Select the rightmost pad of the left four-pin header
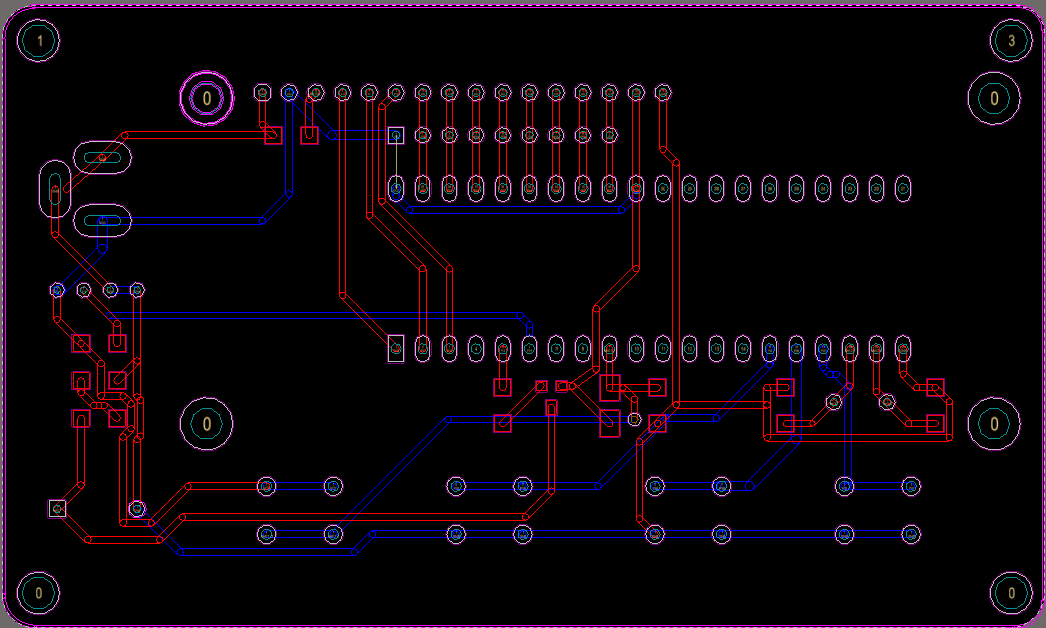 pyautogui.click(x=137, y=290)
